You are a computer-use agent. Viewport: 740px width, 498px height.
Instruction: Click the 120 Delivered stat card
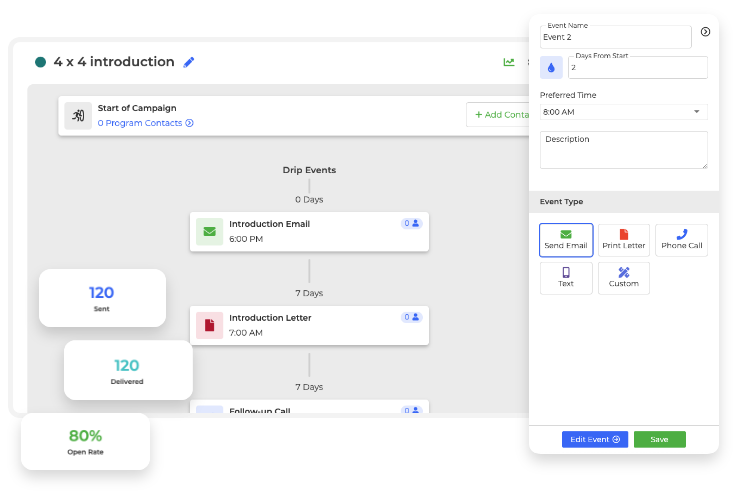(128, 370)
